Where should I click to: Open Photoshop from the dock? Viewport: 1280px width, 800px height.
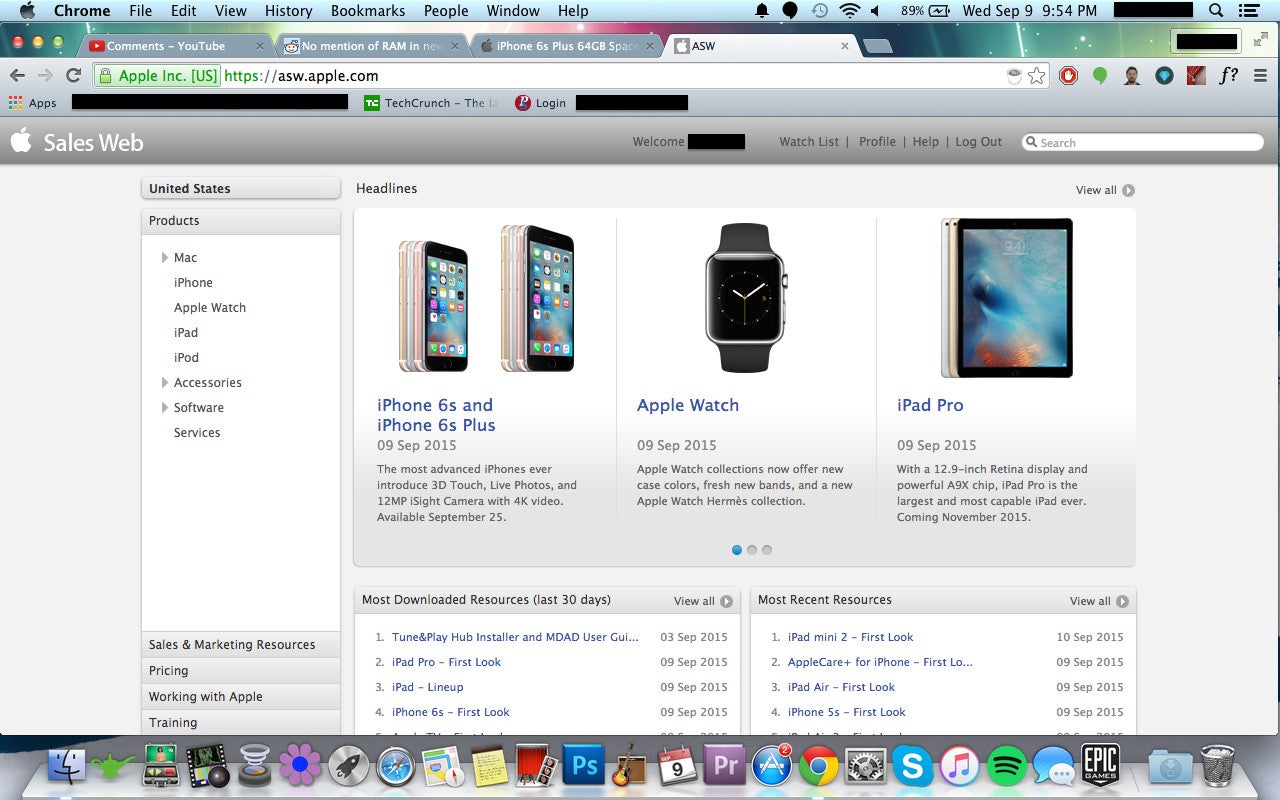pyautogui.click(x=584, y=767)
